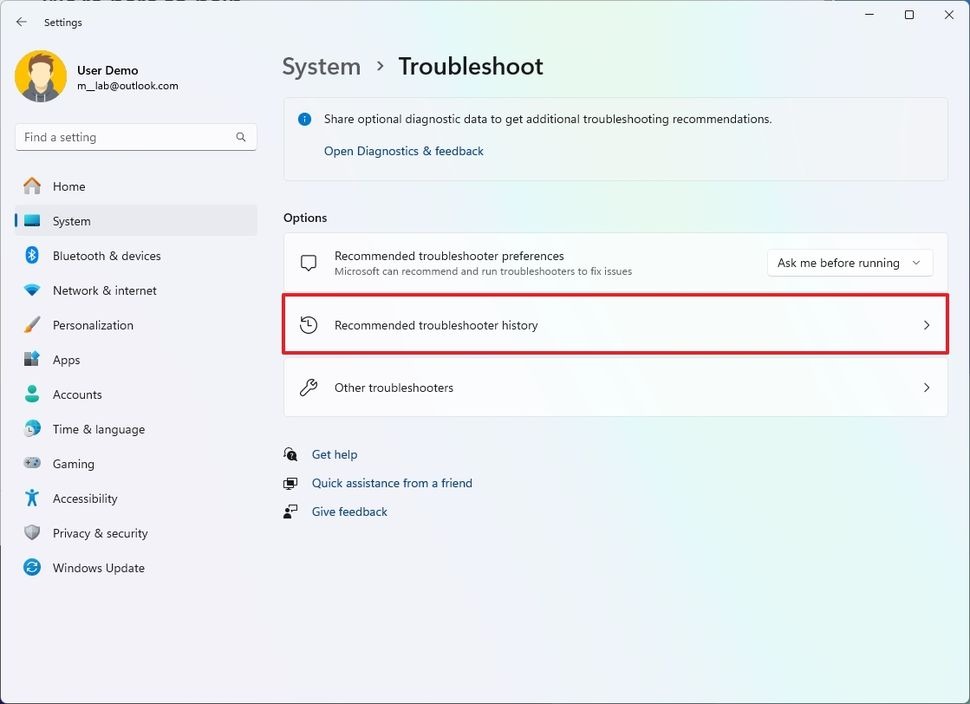The height and width of the screenshot is (704, 970).
Task: Click System in the breadcrumb trail
Action: pyautogui.click(x=321, y=66)
